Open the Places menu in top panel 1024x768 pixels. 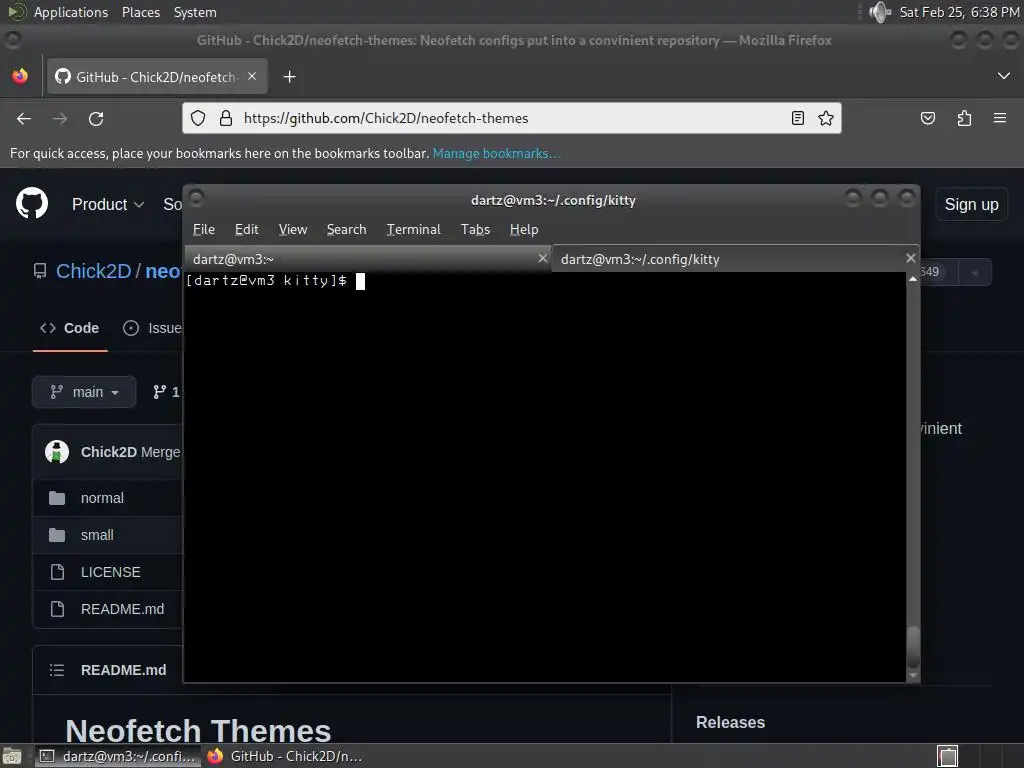click(x=140, y=12)
